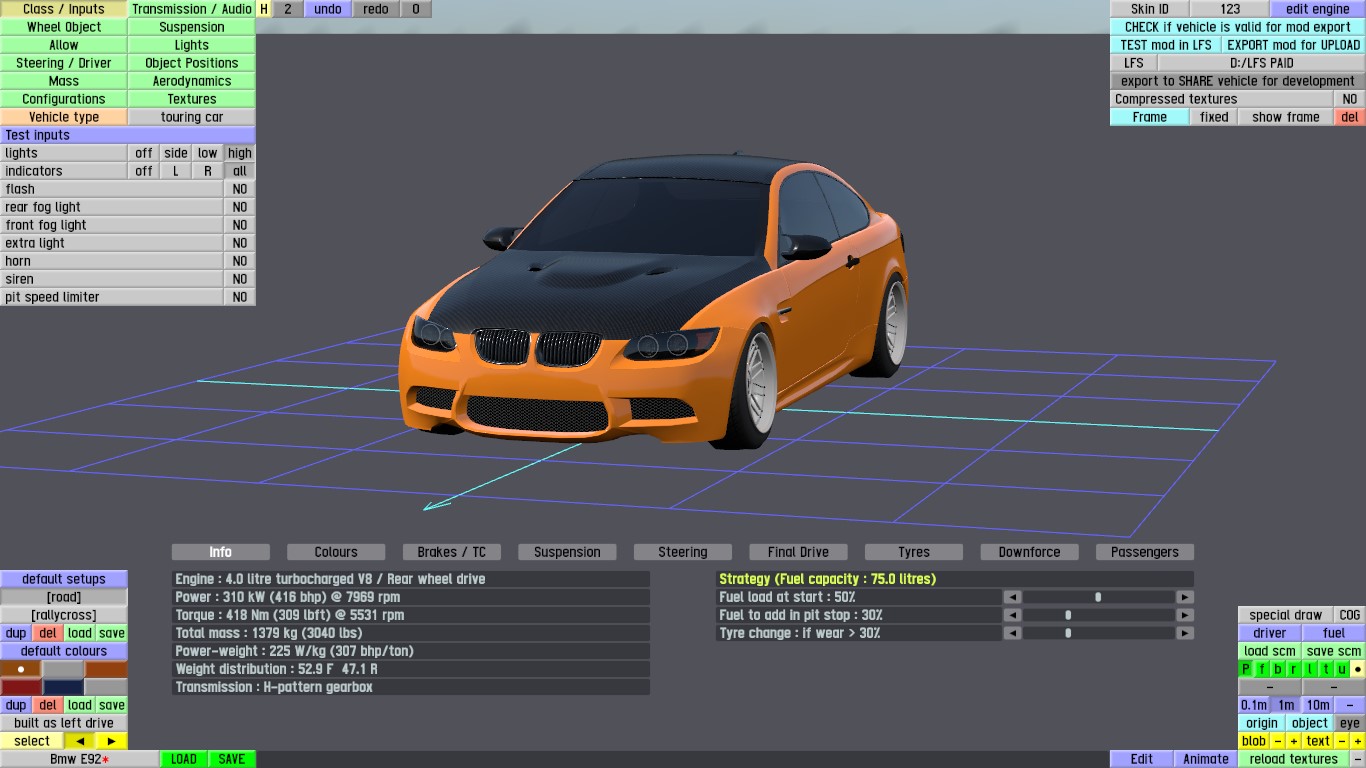Increase blob size with its plus button
Viewport: 1366px width, 768px height.
(1294, 741)
